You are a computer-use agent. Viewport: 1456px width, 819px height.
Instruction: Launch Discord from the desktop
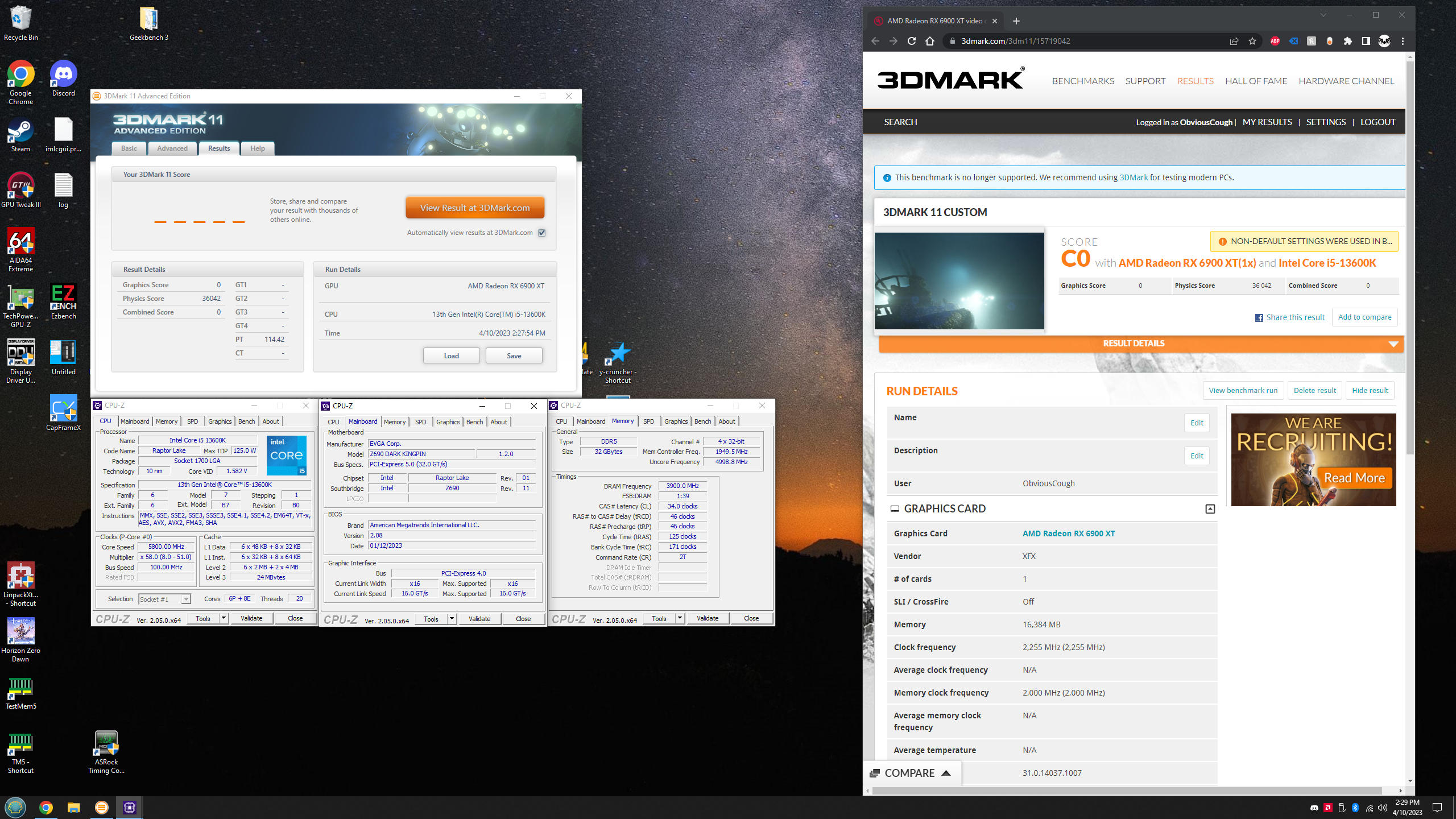63,78
